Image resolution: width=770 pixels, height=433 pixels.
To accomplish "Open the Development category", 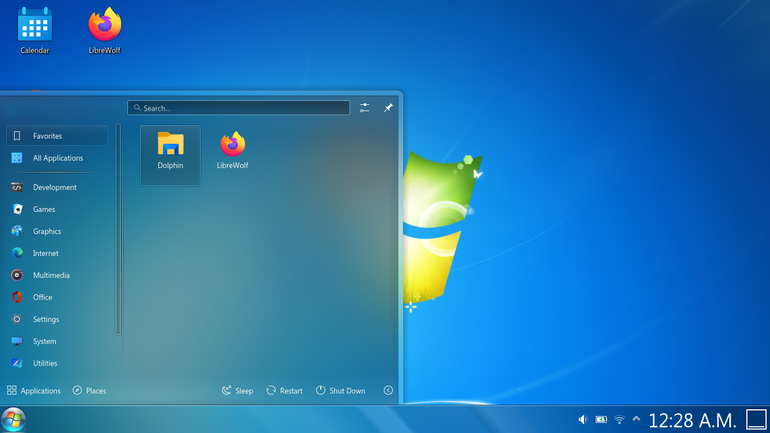I will pos(57,187).
